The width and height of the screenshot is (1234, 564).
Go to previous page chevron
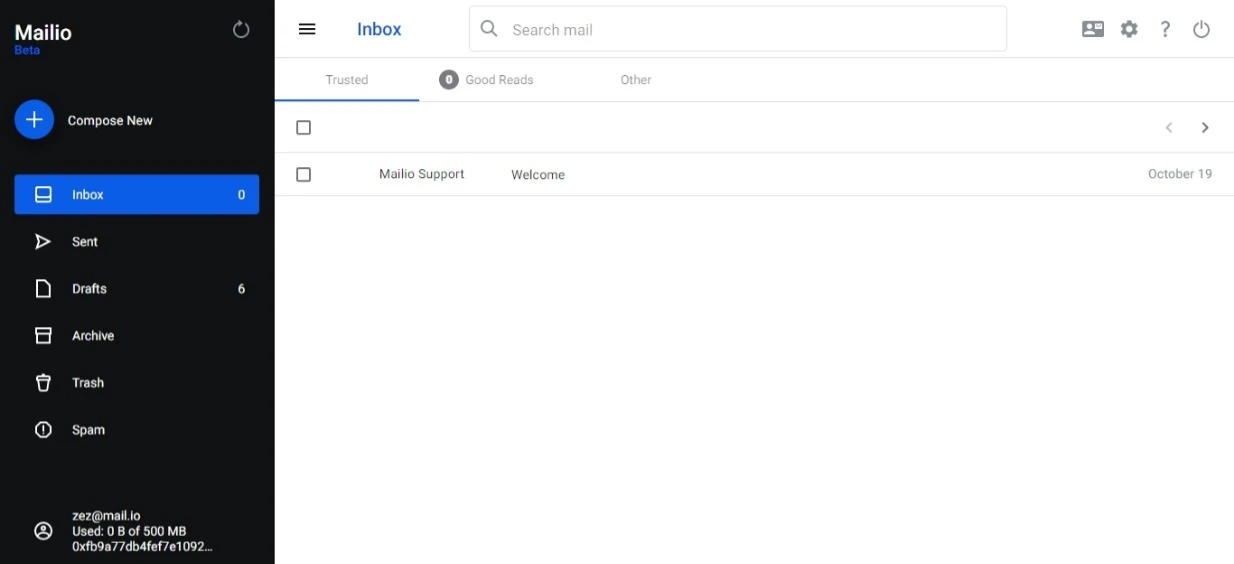pos(1169,128)
